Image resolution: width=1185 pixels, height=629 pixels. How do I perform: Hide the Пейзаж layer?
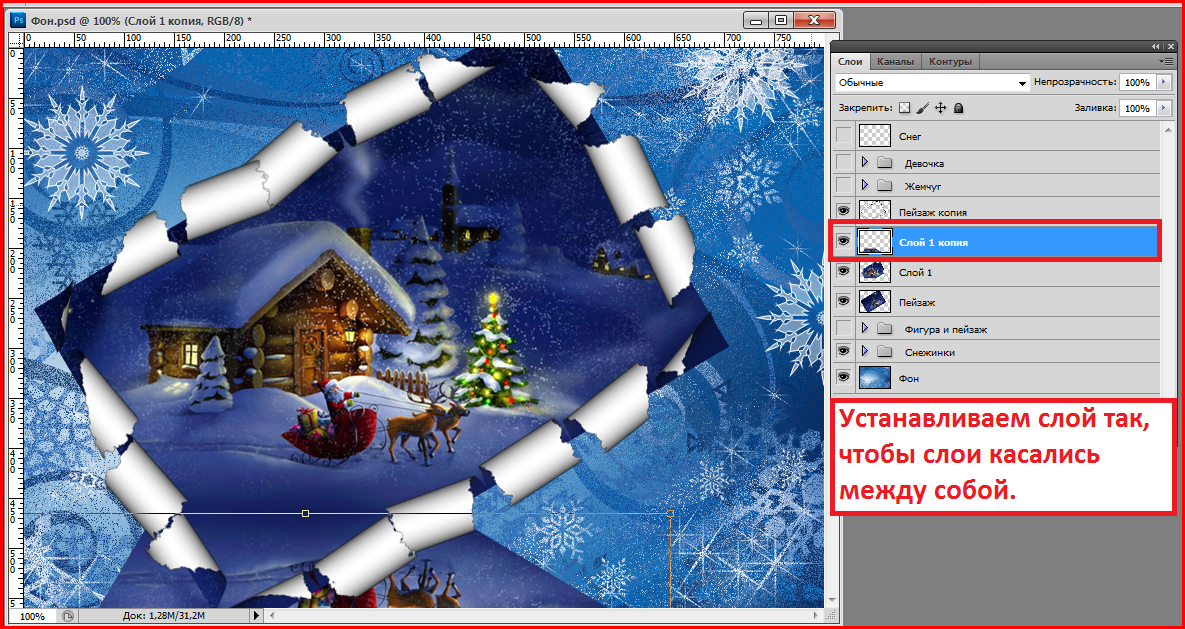click(x=843, y=302)
